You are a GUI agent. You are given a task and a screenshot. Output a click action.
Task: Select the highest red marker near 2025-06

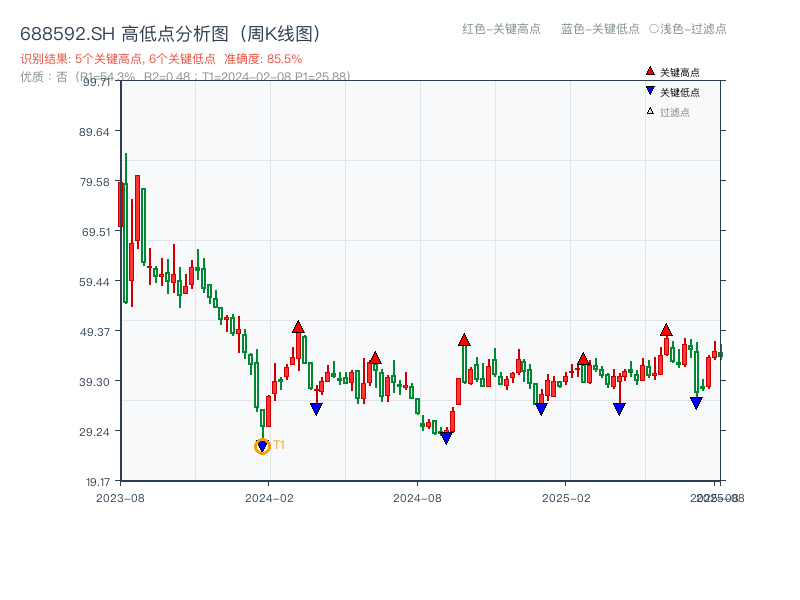click(666, 327)
